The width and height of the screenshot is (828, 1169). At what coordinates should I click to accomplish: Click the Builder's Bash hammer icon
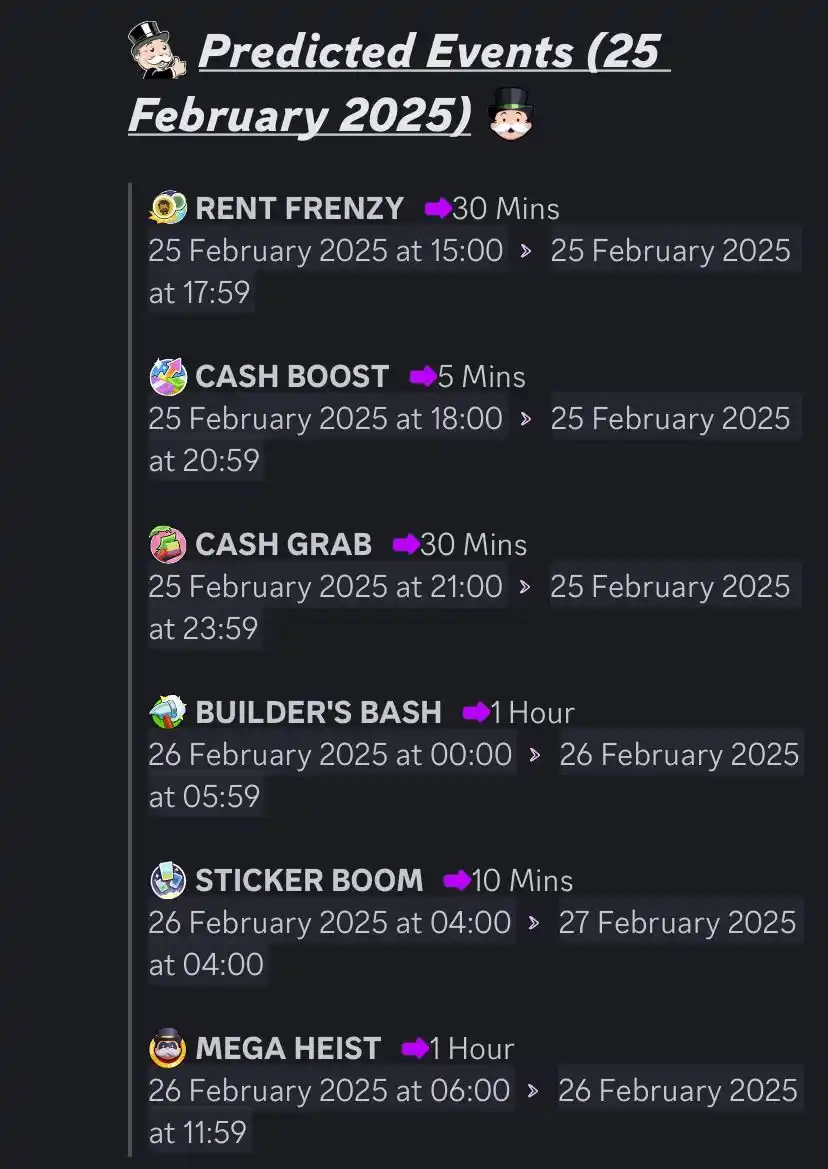(x=168, y=712)
